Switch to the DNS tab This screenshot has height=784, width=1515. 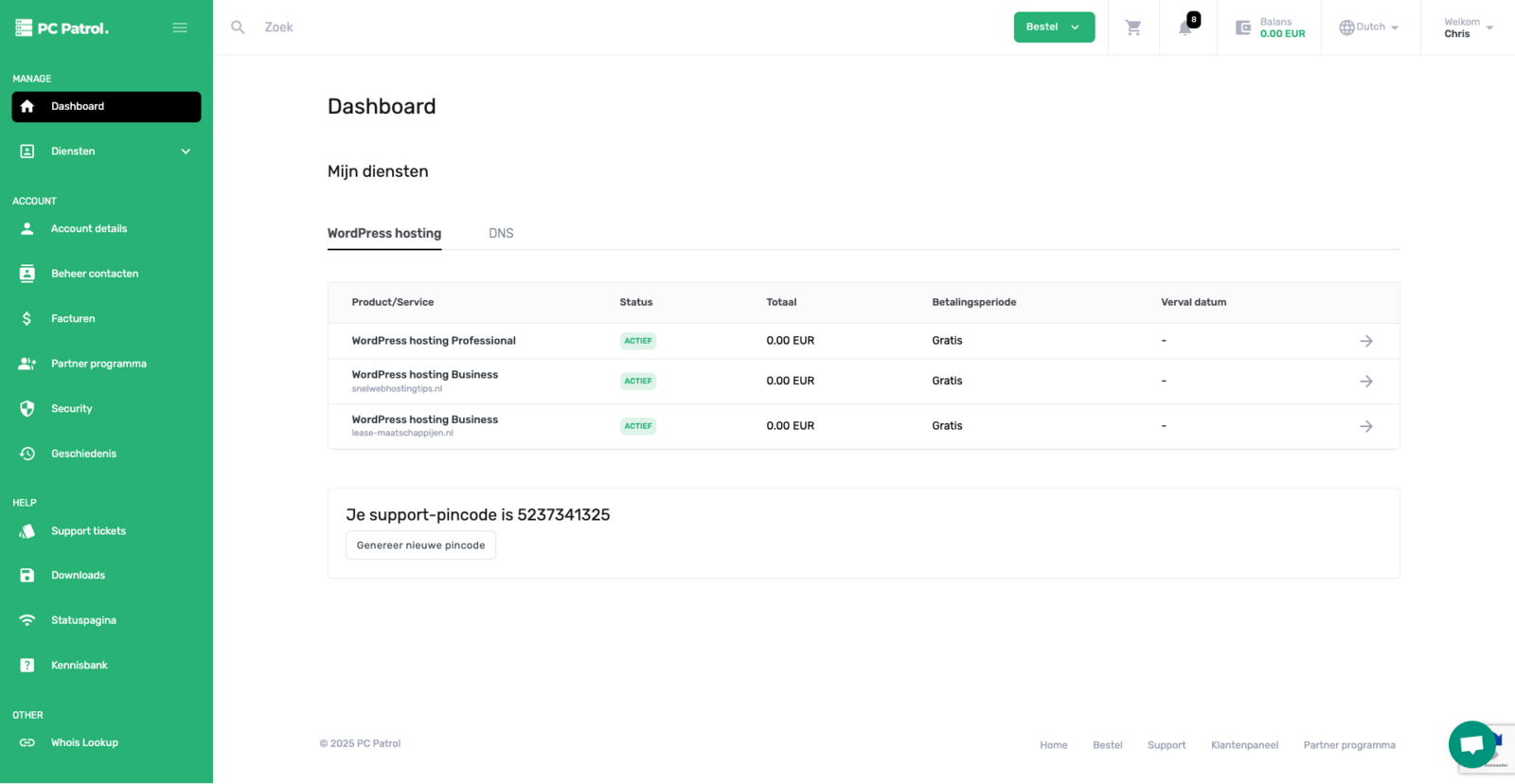coord(501,234)
